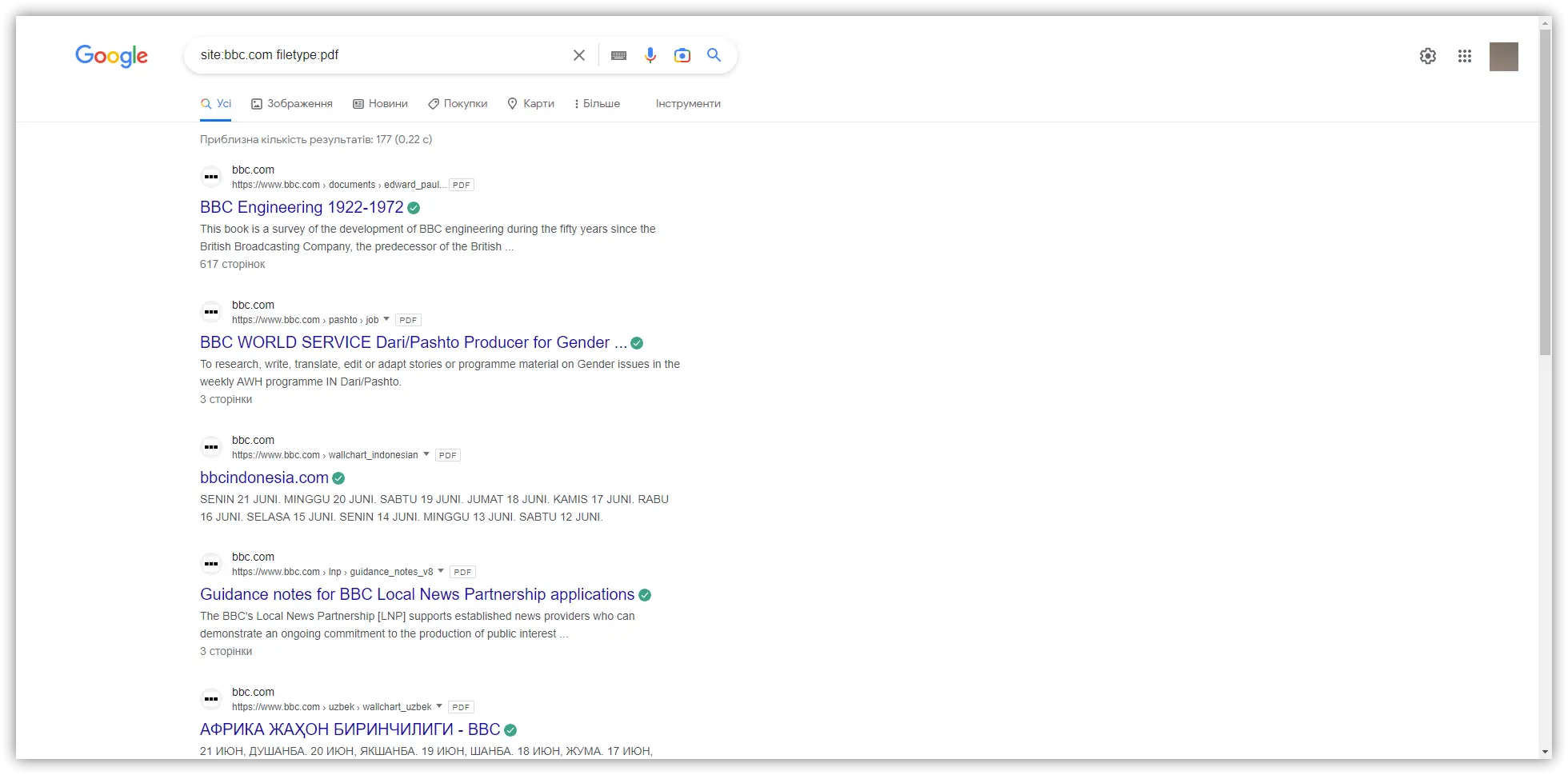The width and height of the screenshot is (1568, 775).
Task: Switch to the Карти tab
Action: click(x=531, y=104)
